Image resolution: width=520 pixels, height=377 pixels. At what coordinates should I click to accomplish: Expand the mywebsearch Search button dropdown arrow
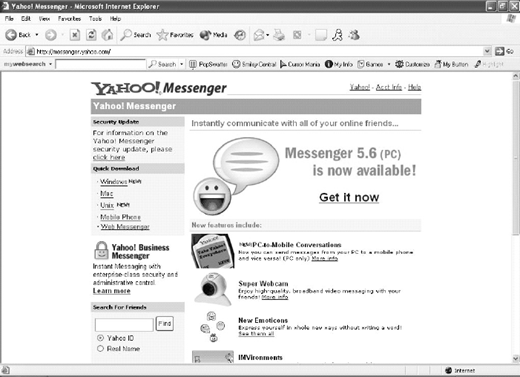pos(182,64)
